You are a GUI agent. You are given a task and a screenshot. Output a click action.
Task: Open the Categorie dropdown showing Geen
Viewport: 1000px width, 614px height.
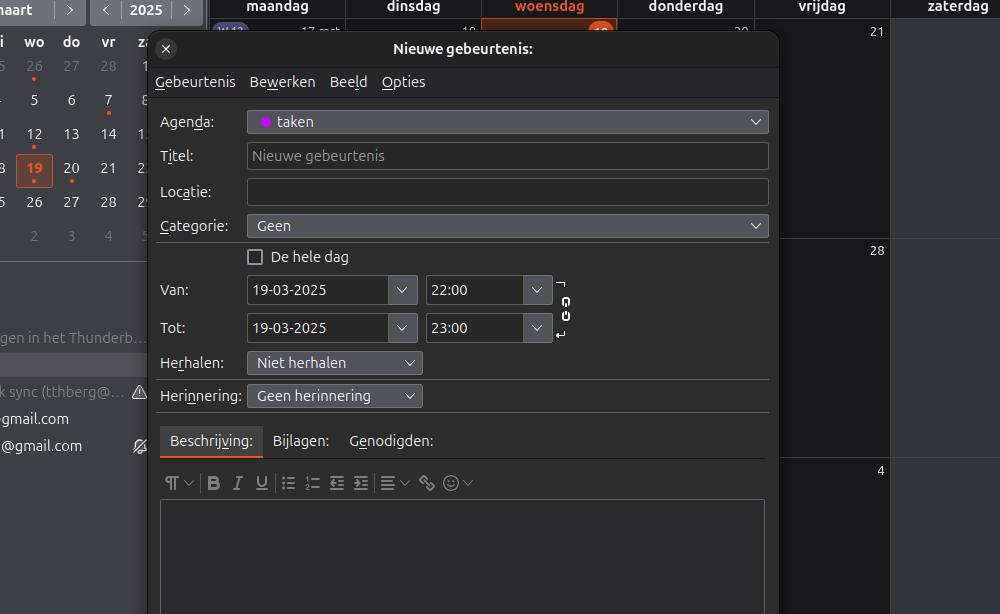pyautogui.click(x=507, y=226)
